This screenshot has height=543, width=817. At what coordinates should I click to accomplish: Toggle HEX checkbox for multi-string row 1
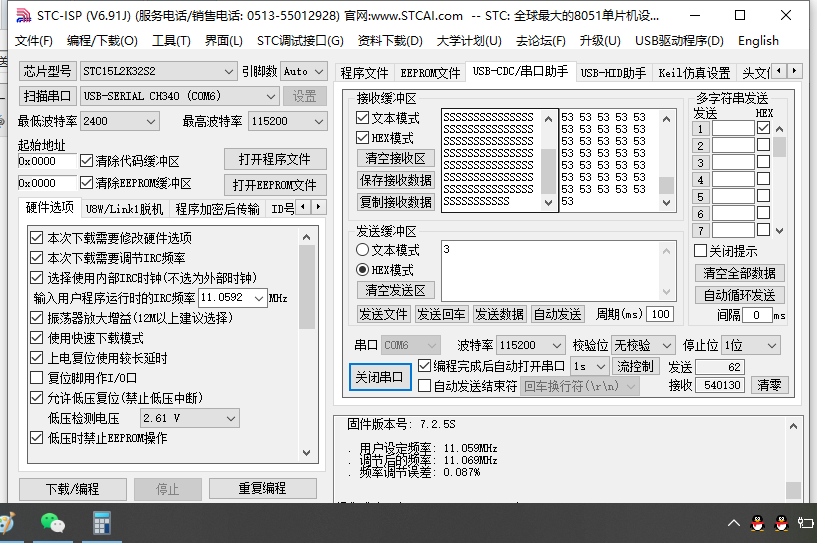(x=764, y=128)
